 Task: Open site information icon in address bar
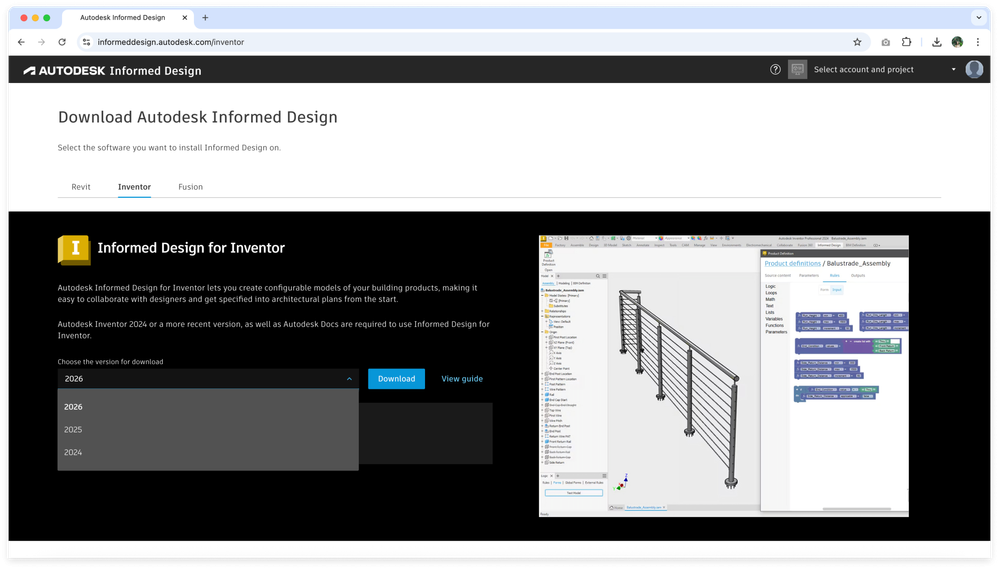(86, 42)
